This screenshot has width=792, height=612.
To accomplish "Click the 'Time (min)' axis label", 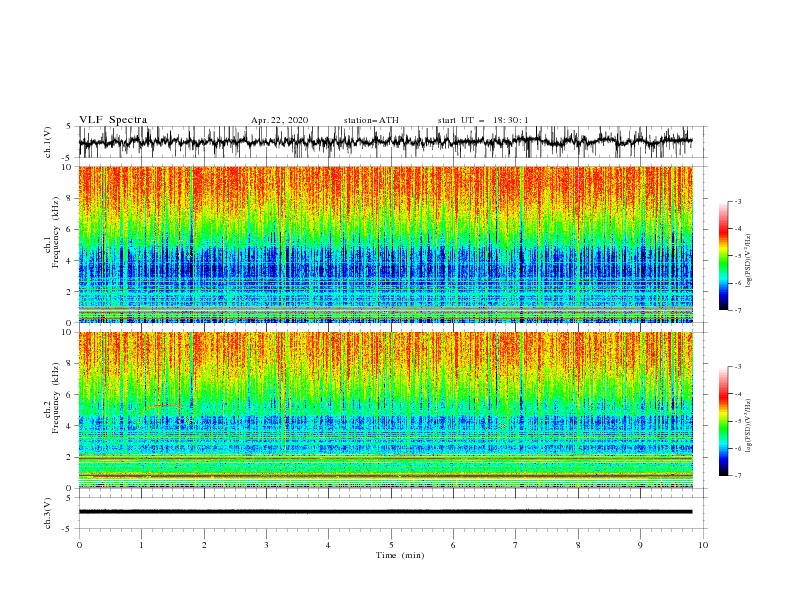I will tap(400, 555).
